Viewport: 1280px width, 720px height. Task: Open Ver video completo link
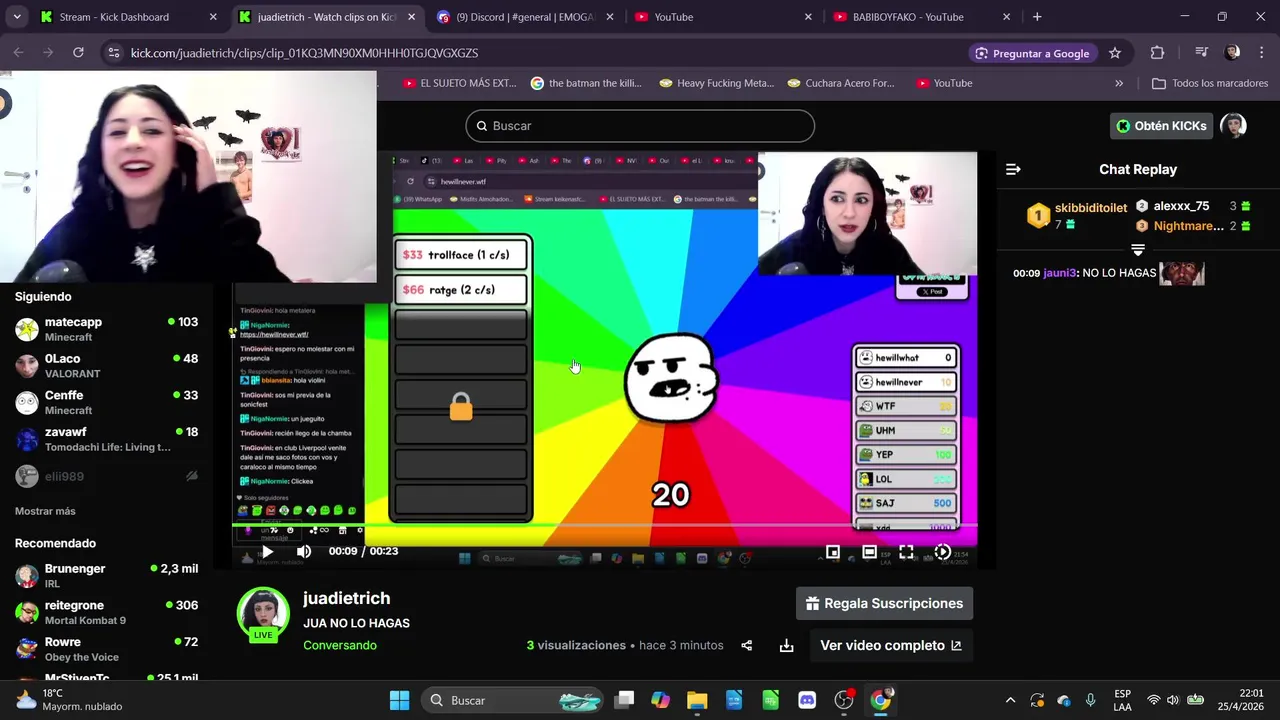pyautogui.click(x=891, y=645)
